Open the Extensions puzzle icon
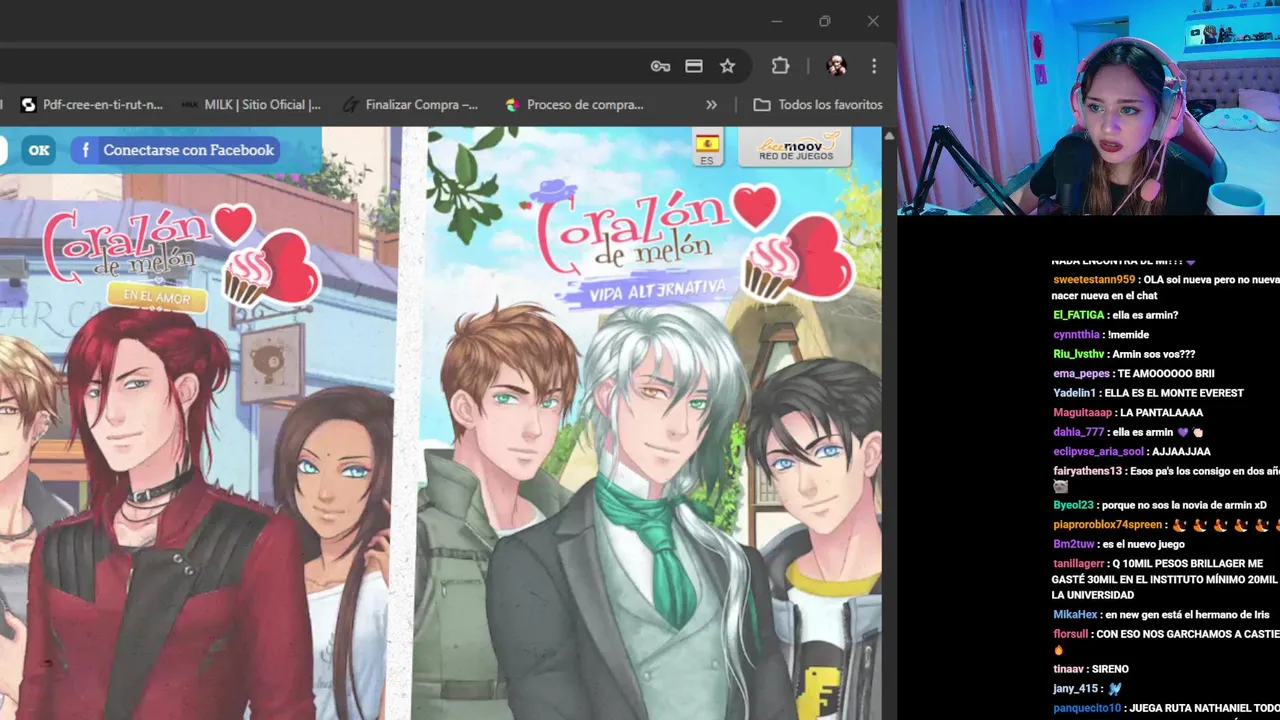 click(781, 66)
